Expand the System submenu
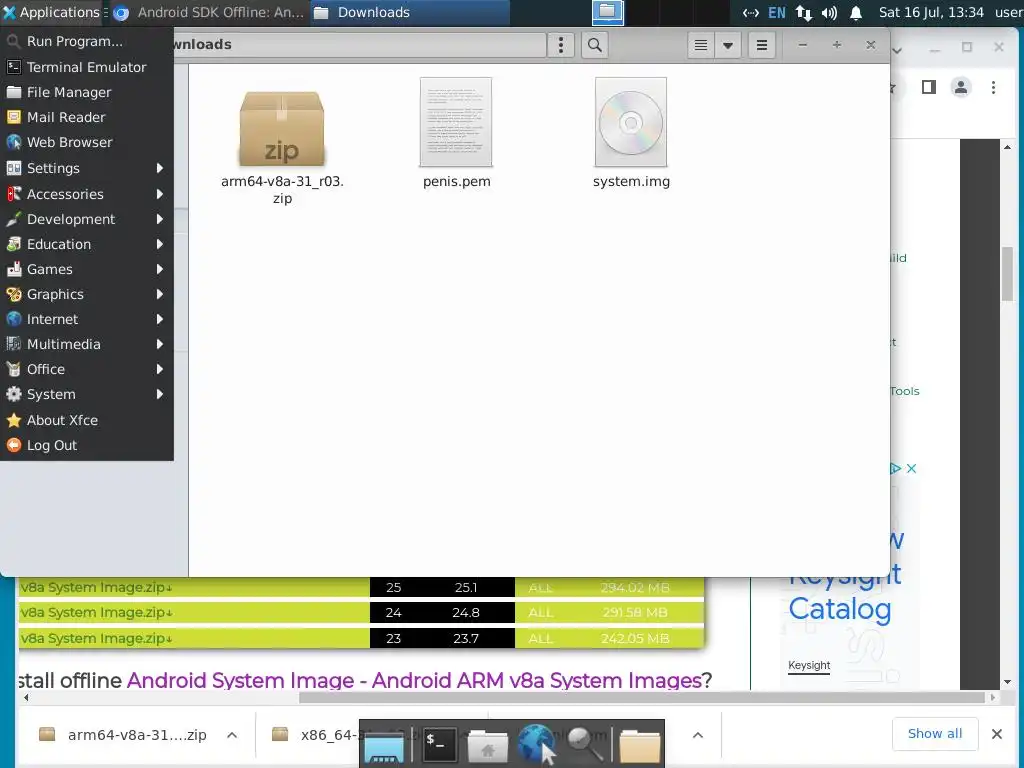 pyautogui.click(x=87, y=394)
